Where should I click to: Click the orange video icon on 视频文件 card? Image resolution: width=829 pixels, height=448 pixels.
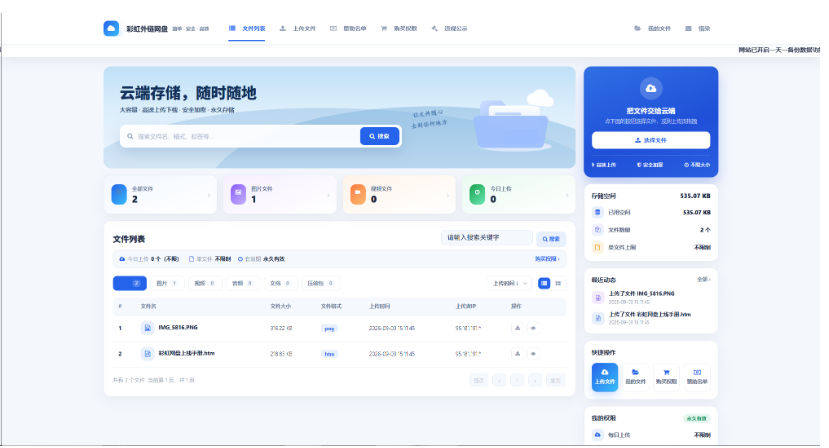pos(358,194)
